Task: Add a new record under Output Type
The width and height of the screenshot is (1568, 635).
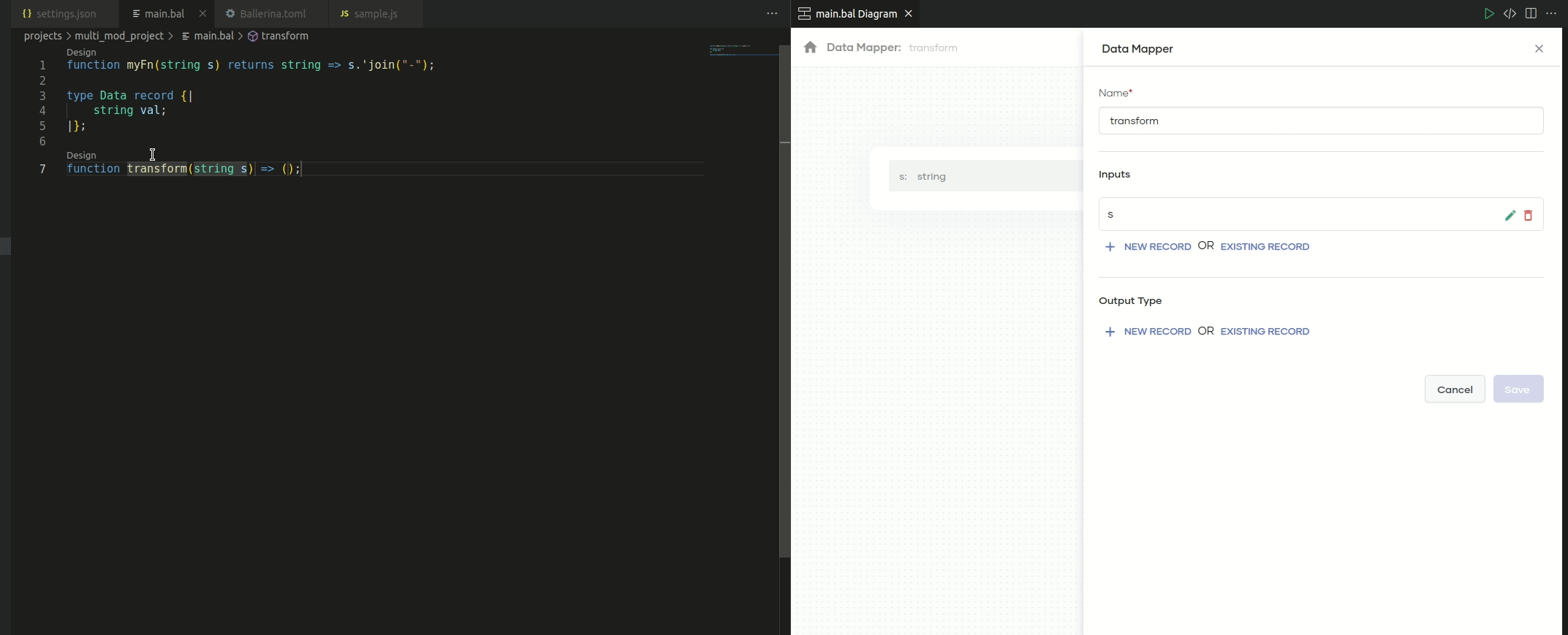Action: coord(1148,332)
